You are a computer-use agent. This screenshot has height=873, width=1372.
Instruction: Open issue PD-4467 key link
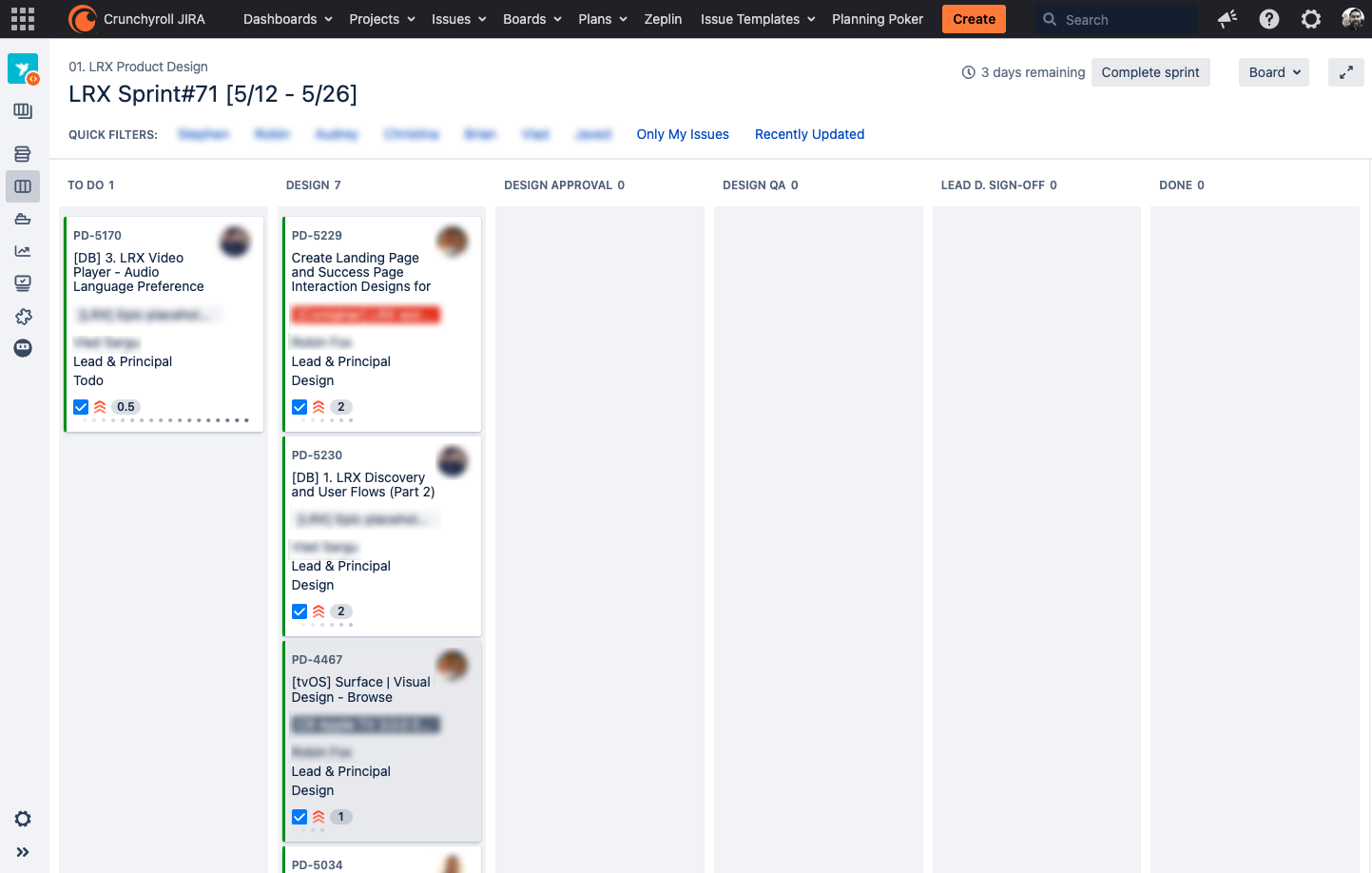coord(317,659)
